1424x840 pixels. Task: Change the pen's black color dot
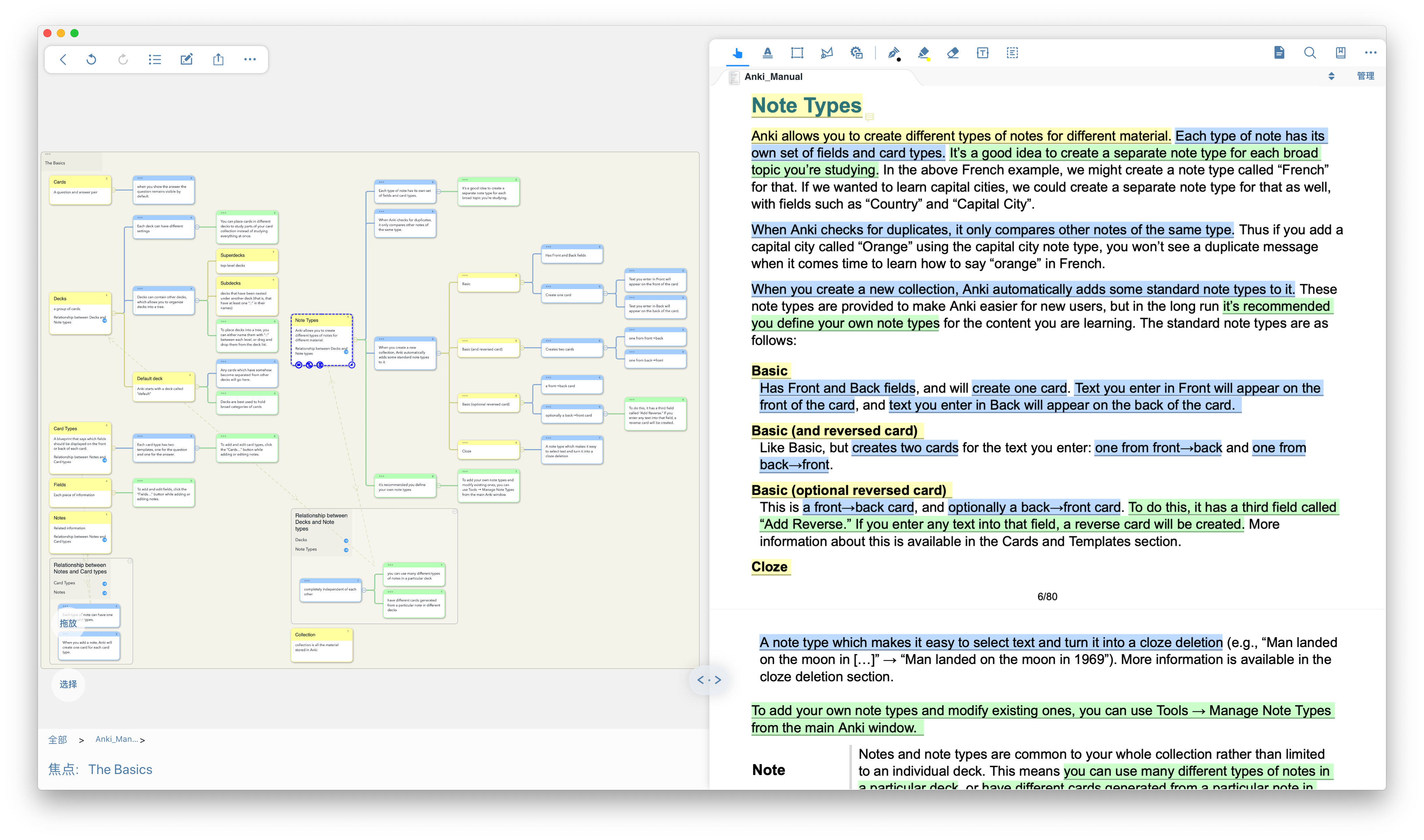click(x=899, y=59)
